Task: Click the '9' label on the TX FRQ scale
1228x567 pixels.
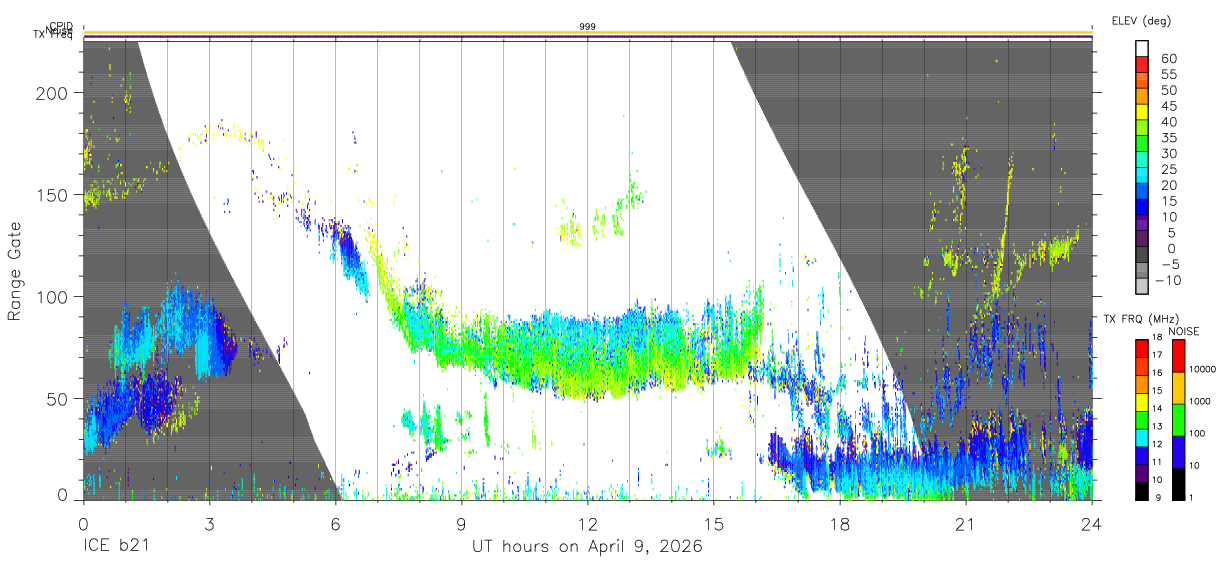Action: 1158,498
